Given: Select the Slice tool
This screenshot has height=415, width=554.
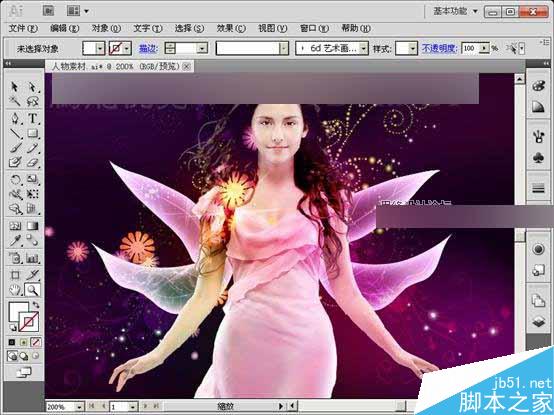Looking at the screenshot, I should coord(33,275).
